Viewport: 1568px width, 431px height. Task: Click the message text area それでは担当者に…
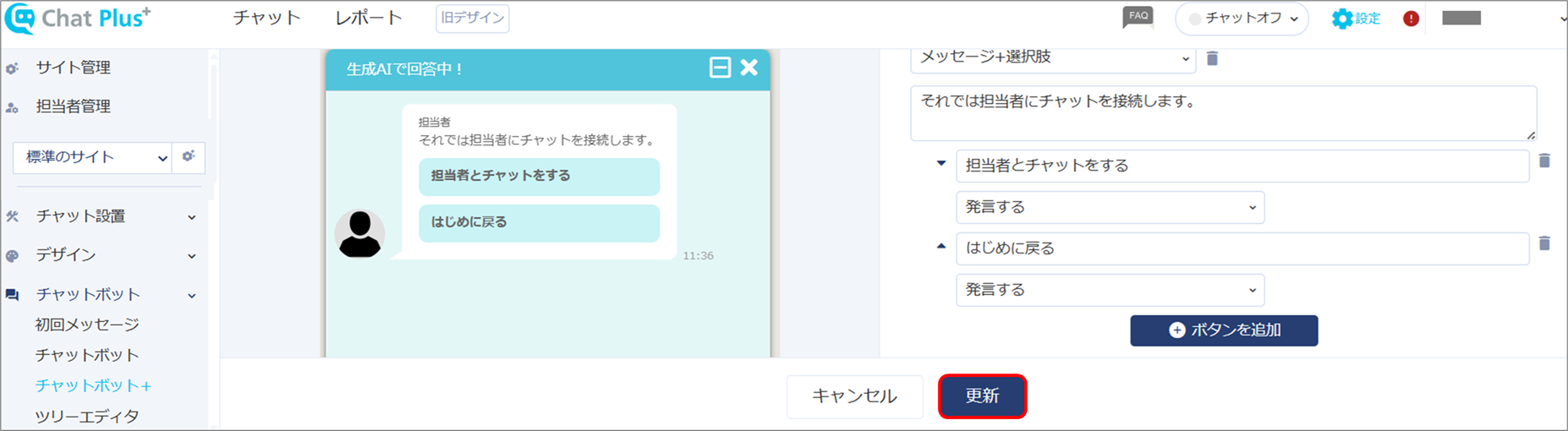1223,112
